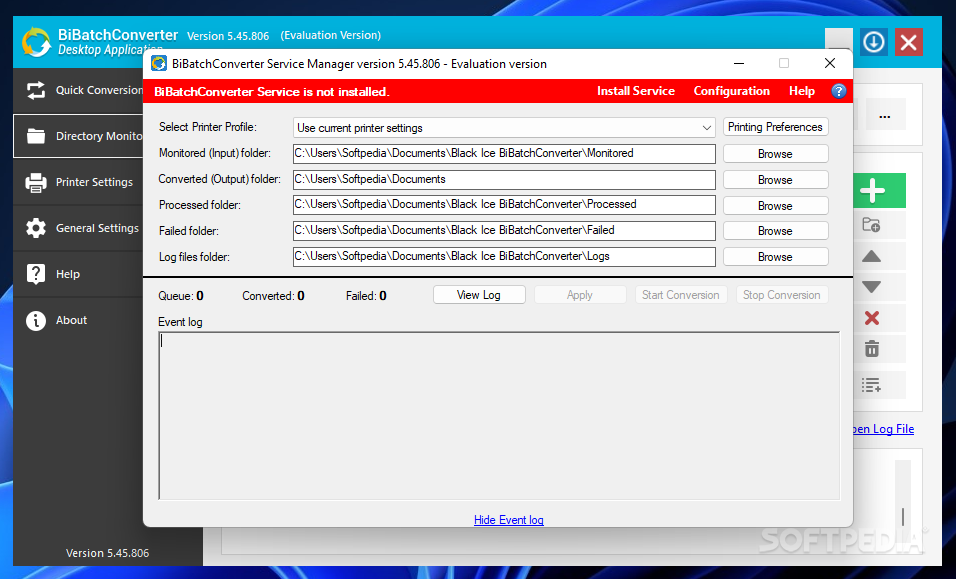Click the Start Conversion button
The height and width of the screenshot is (579, 956).
681,295
